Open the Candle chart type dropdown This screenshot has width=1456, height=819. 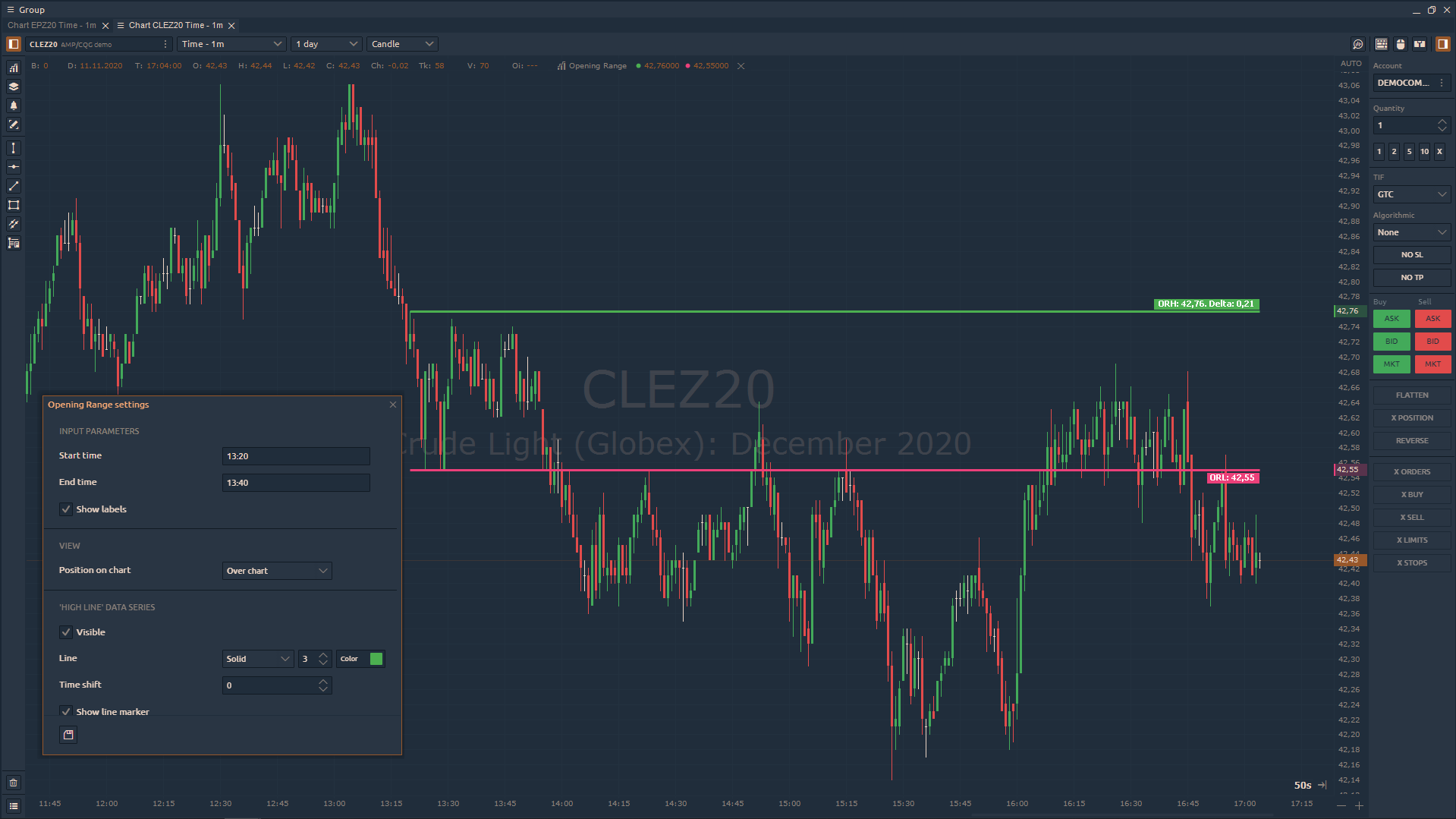402,44
